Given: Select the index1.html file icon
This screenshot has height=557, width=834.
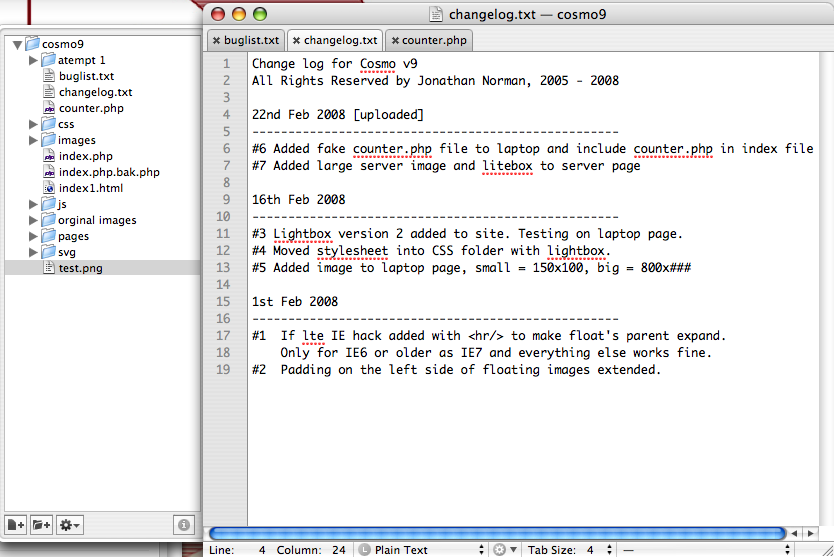Looking at the screenshot, I should [49, 188].
